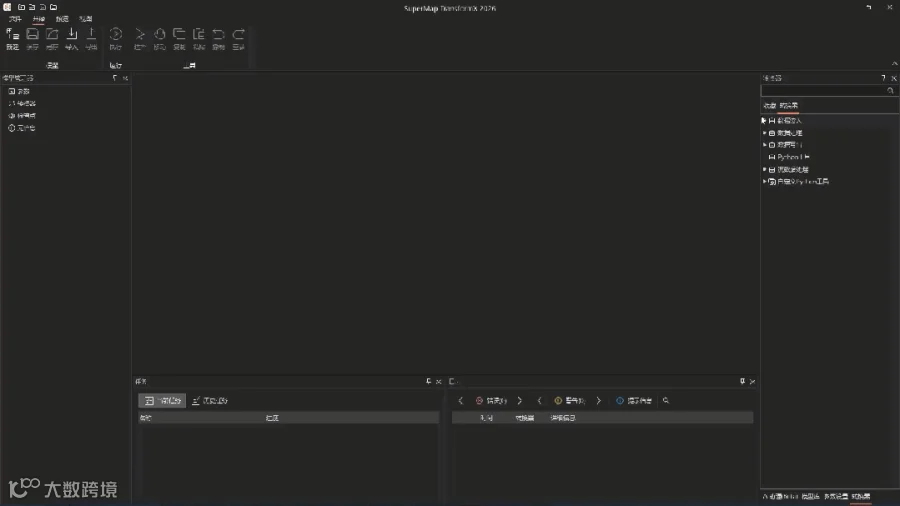Click the question-mark help icon on right panel

pyautogui.click(x=883, y=78)
